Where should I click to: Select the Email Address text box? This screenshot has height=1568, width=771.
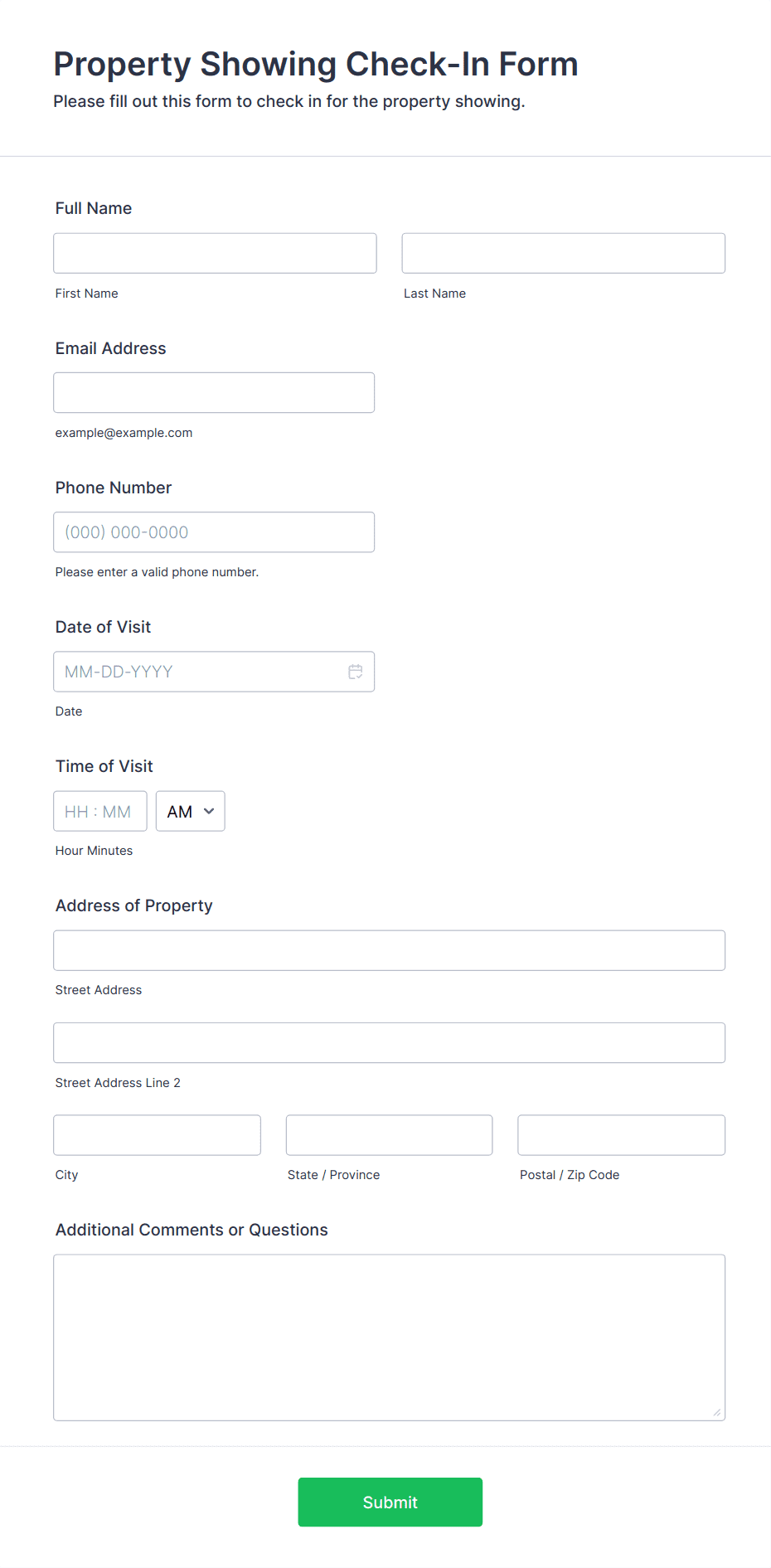(214, 392)
